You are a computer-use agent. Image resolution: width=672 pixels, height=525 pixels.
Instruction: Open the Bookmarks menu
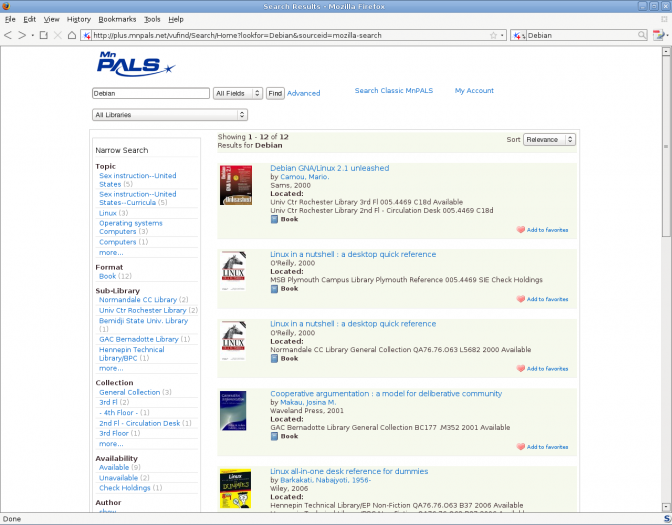(117, 19)
